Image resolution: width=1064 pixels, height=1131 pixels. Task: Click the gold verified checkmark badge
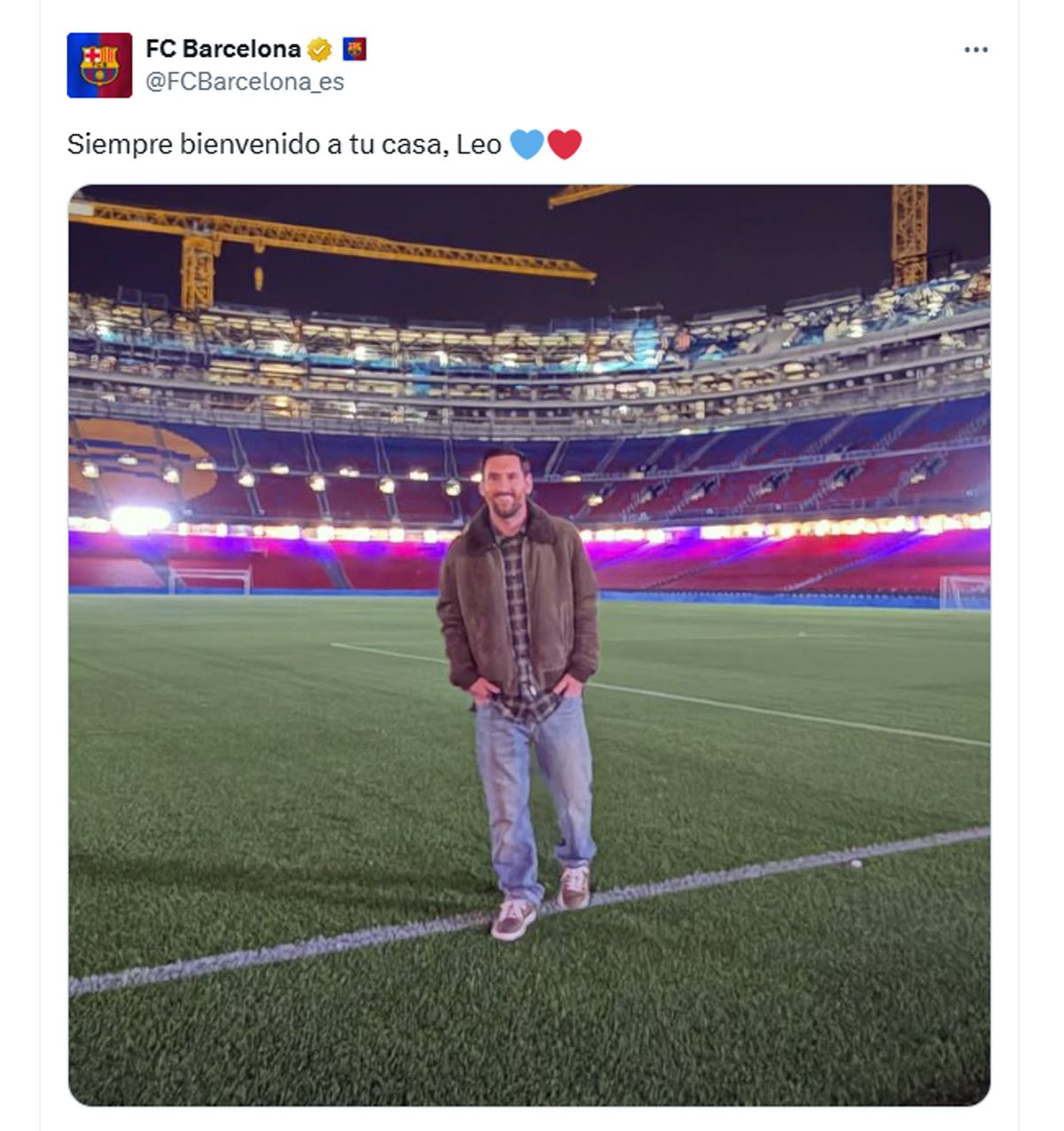(x=319, y=50)
